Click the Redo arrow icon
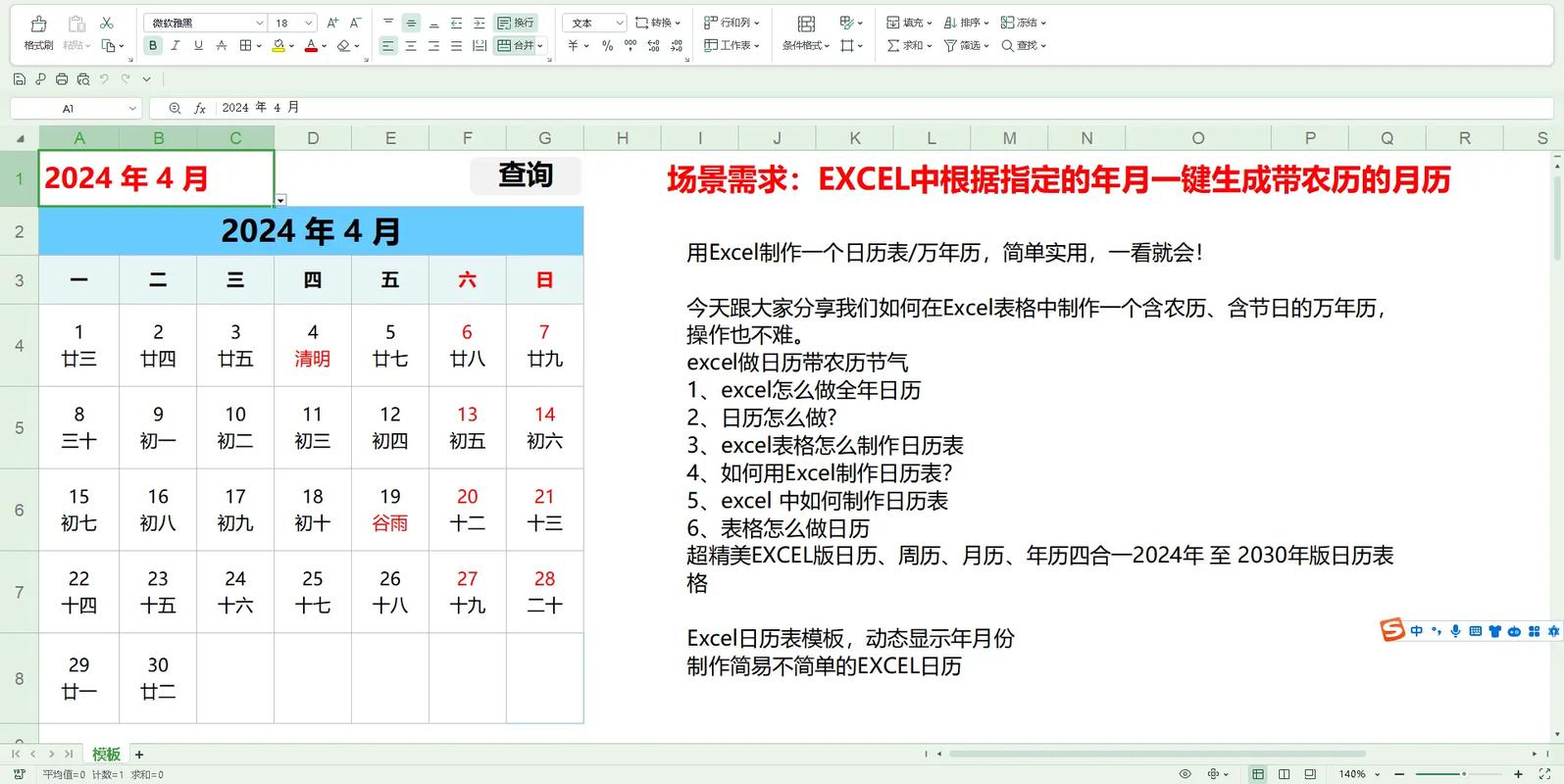The image size is (1564, 784). [126, 79]
